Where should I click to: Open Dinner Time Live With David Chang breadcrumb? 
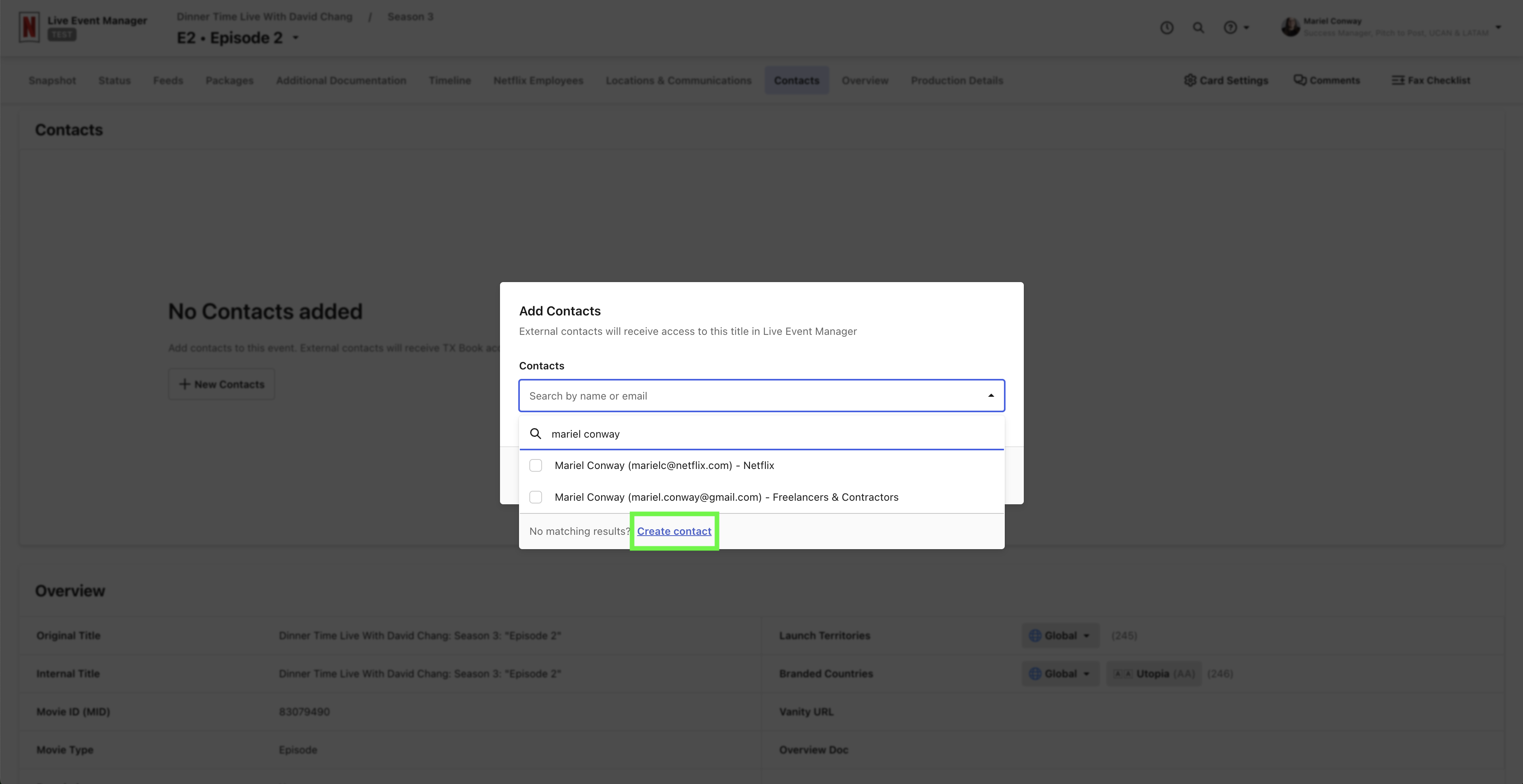tap(264, 17)
